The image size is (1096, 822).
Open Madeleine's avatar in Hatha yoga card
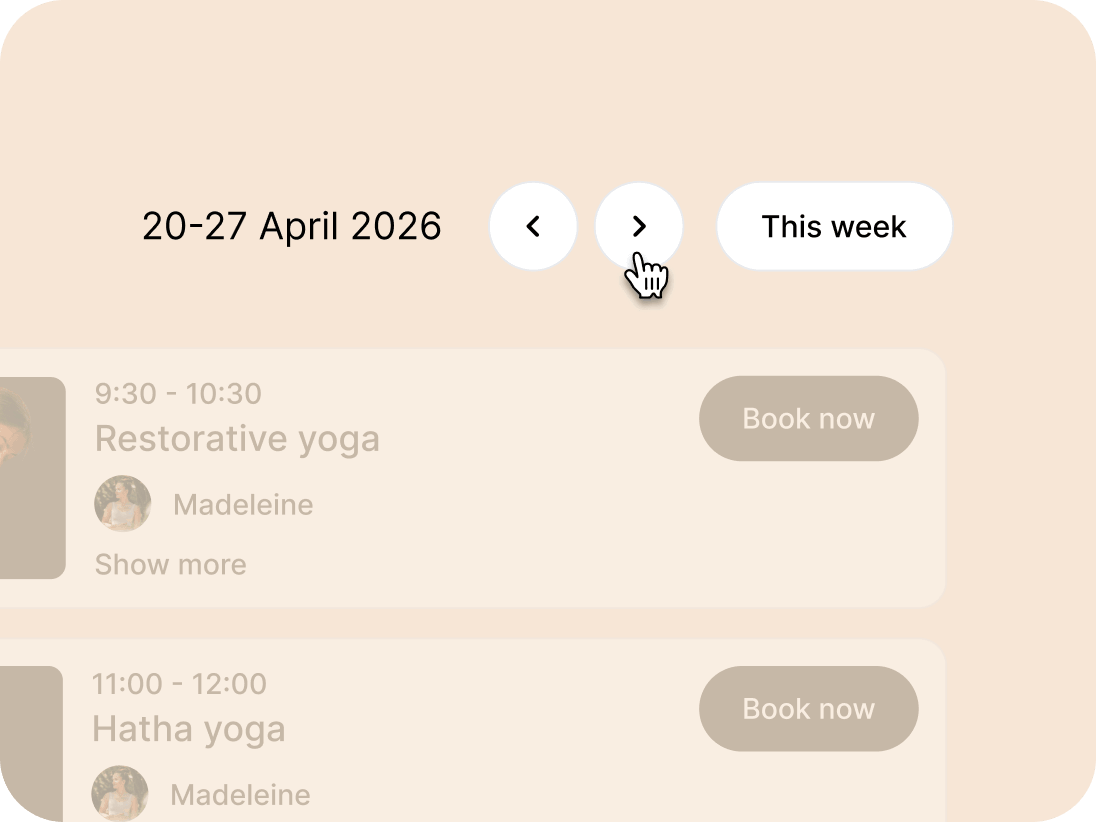(x=120, y=794)
